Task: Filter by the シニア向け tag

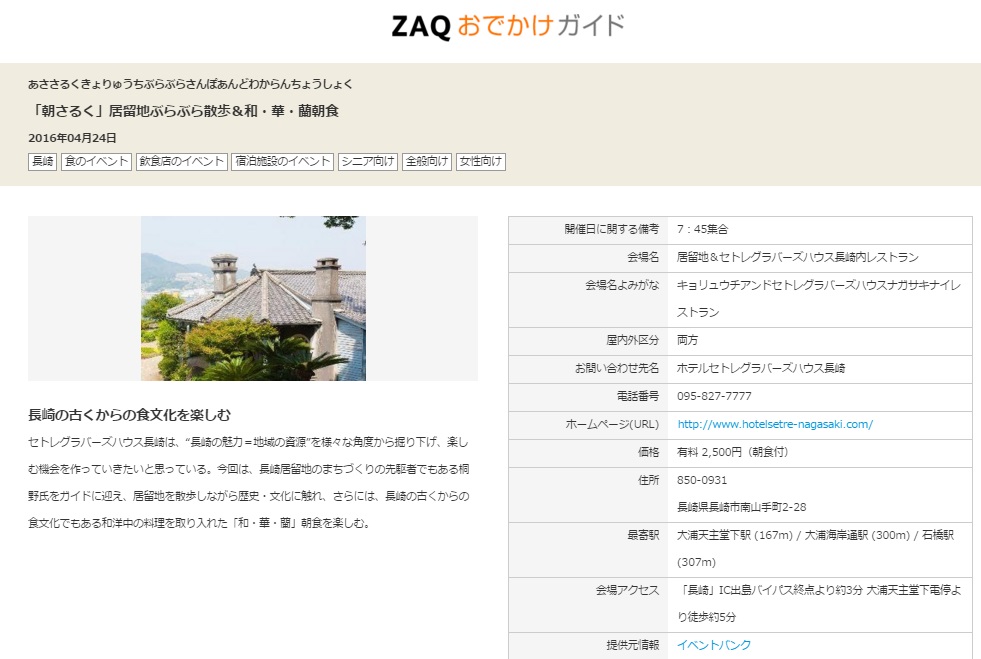Action: (368, 162)
